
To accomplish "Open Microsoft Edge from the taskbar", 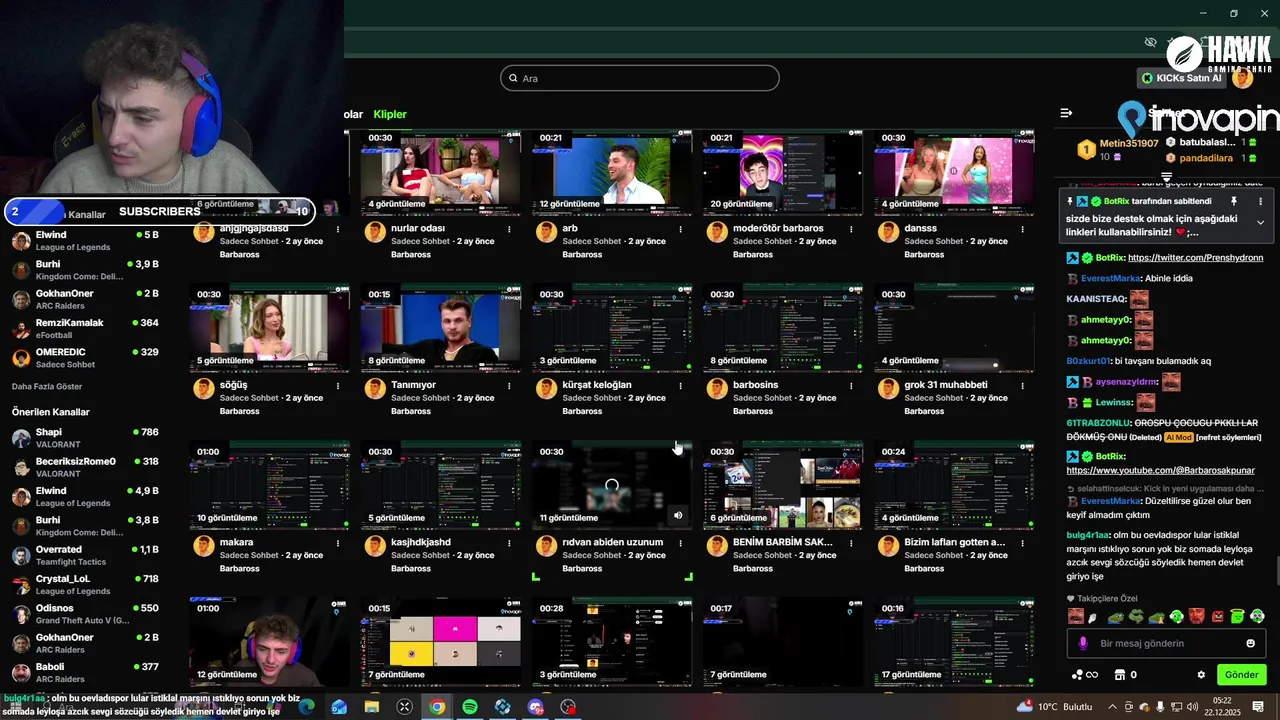I will click(306, 707).
